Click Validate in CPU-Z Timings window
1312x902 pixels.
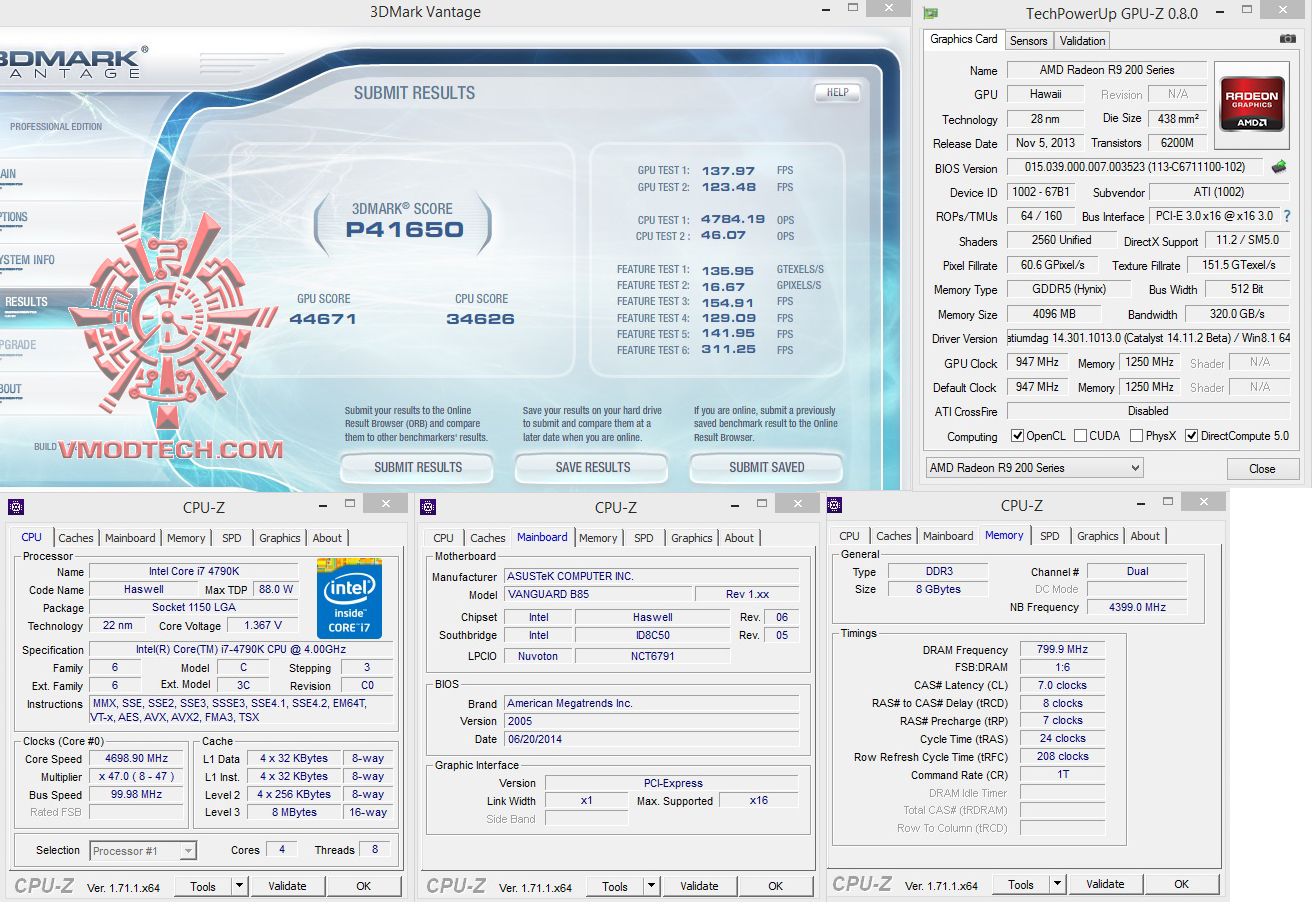[1105, 884]
